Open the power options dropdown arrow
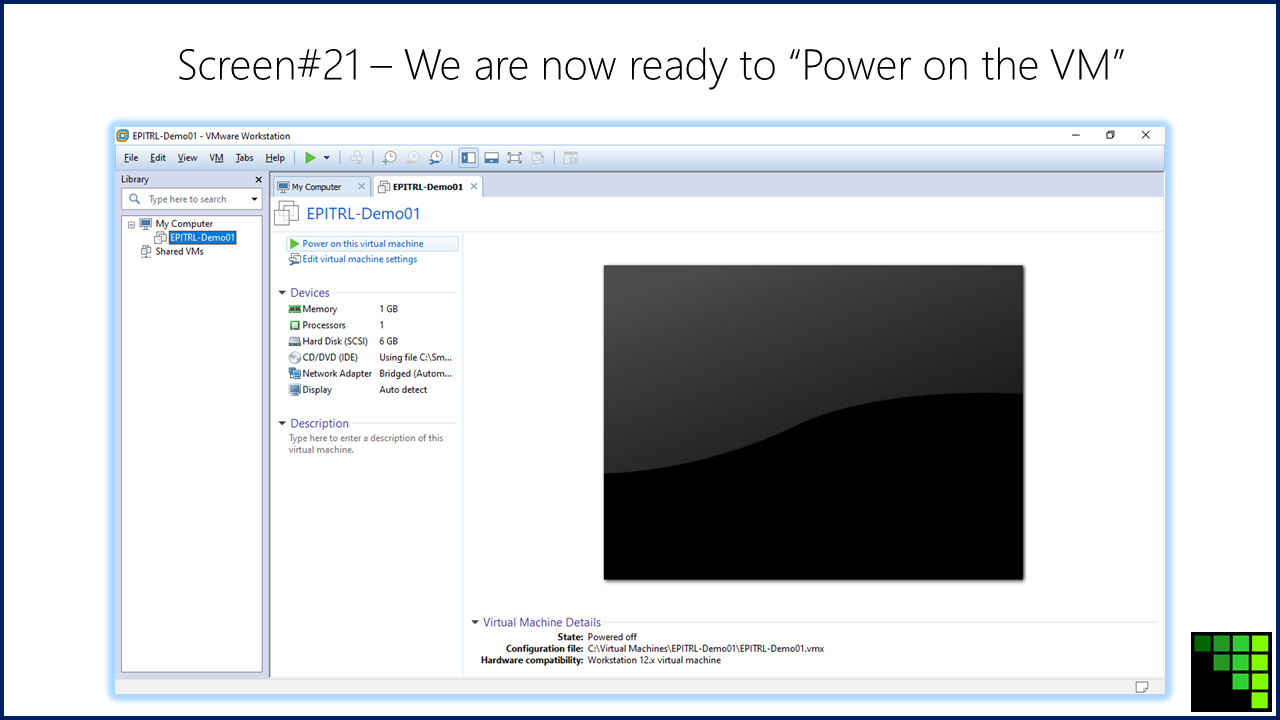The image size is (1280, 720). (327, 158)
